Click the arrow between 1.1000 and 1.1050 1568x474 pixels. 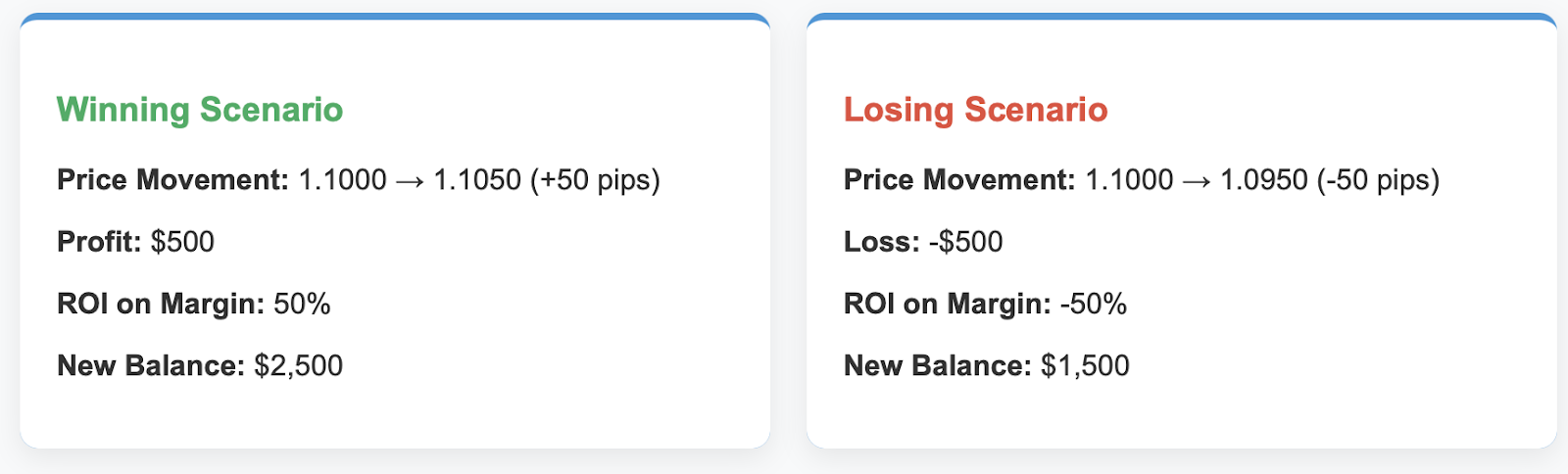[x=410, y=181]
